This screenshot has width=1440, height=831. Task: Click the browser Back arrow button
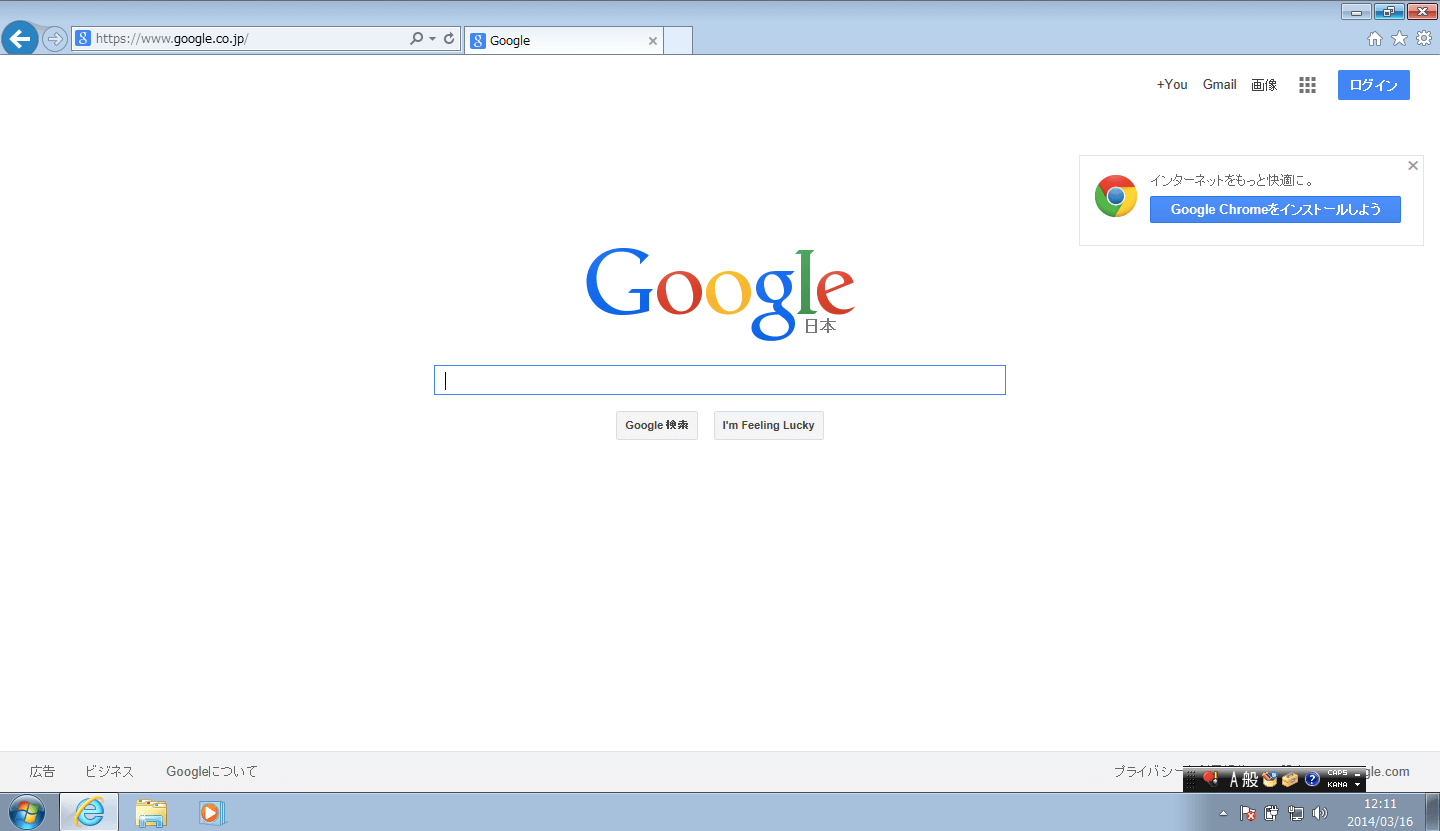click(x=19, y=39)
